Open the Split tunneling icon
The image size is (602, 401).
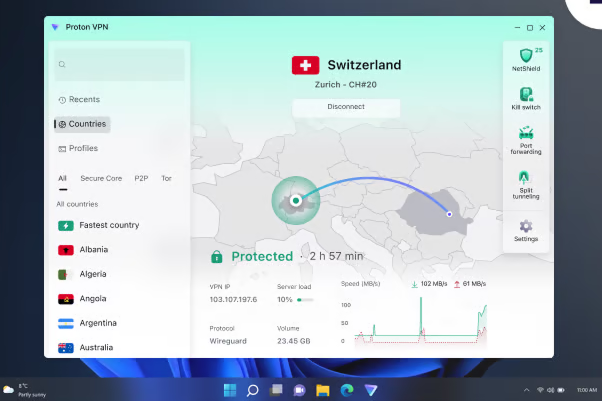[x=524, y=178]
